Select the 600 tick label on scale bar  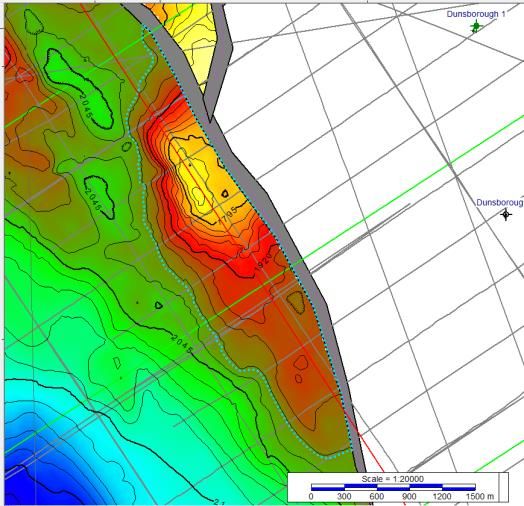(x=376, y=496)
